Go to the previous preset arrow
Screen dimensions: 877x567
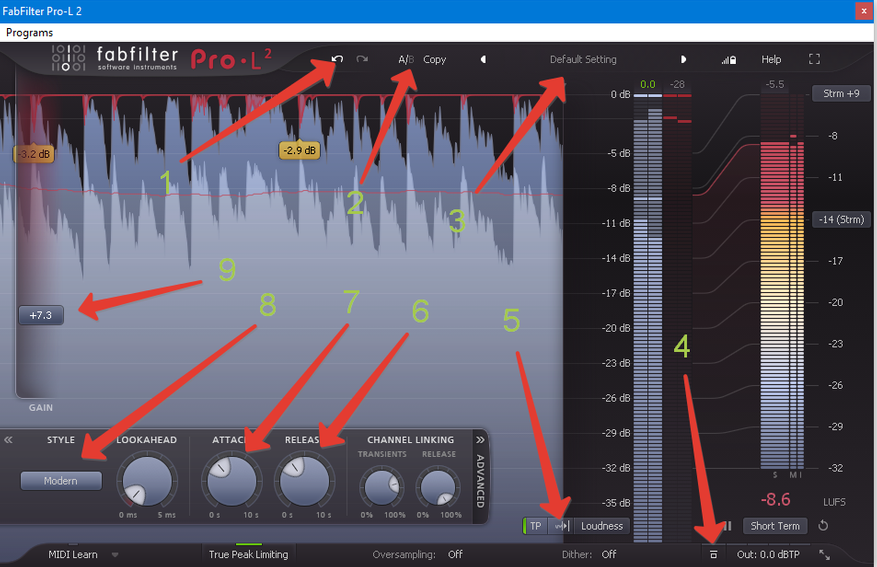[483, 59]
